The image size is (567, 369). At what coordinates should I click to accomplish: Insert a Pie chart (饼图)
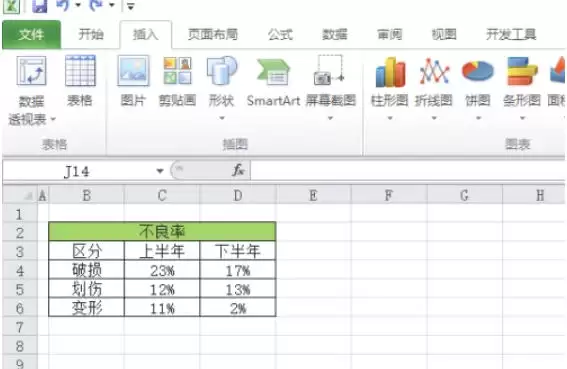pos(478,71)
